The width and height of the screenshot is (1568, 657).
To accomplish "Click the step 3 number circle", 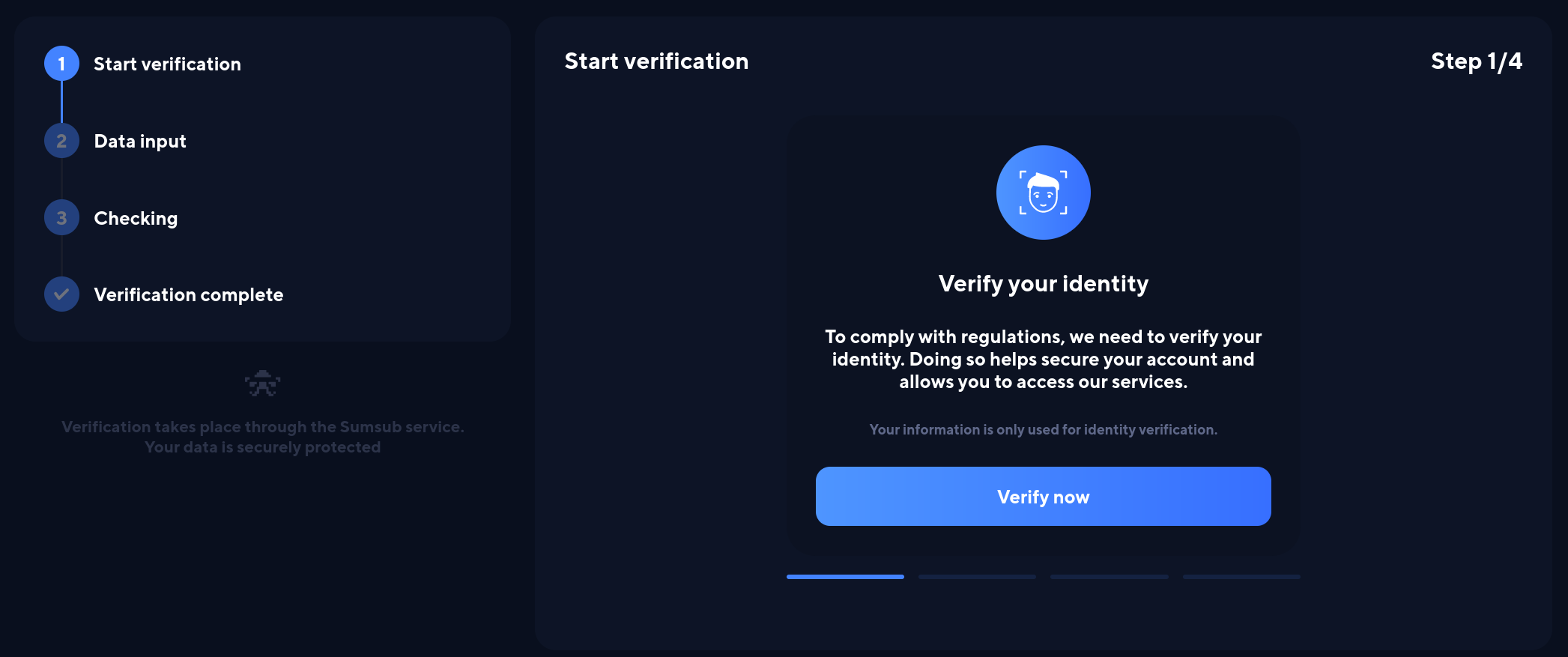I will 61,218.
